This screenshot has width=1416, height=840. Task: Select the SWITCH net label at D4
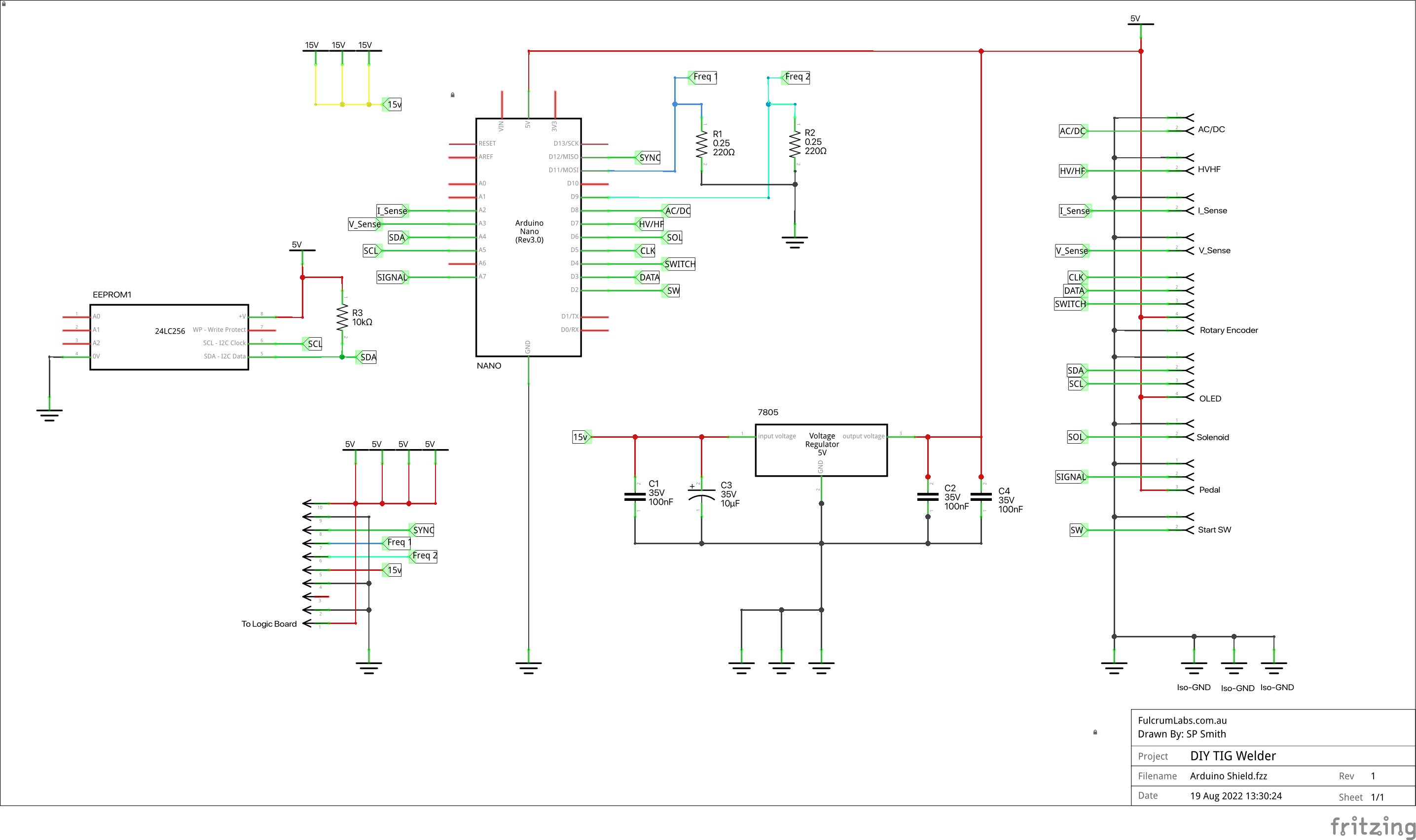[x=678, y=264]
